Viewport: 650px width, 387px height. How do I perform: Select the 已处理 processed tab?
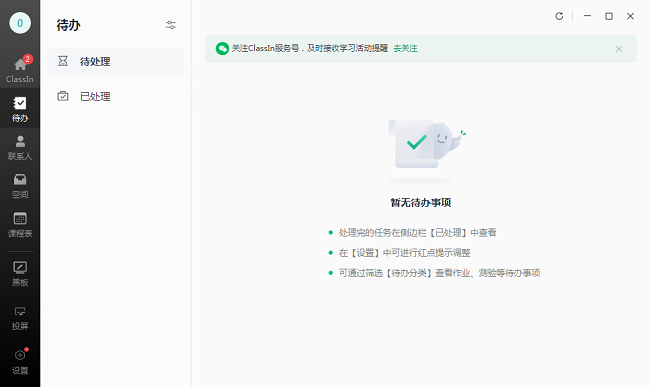point(116,97)
